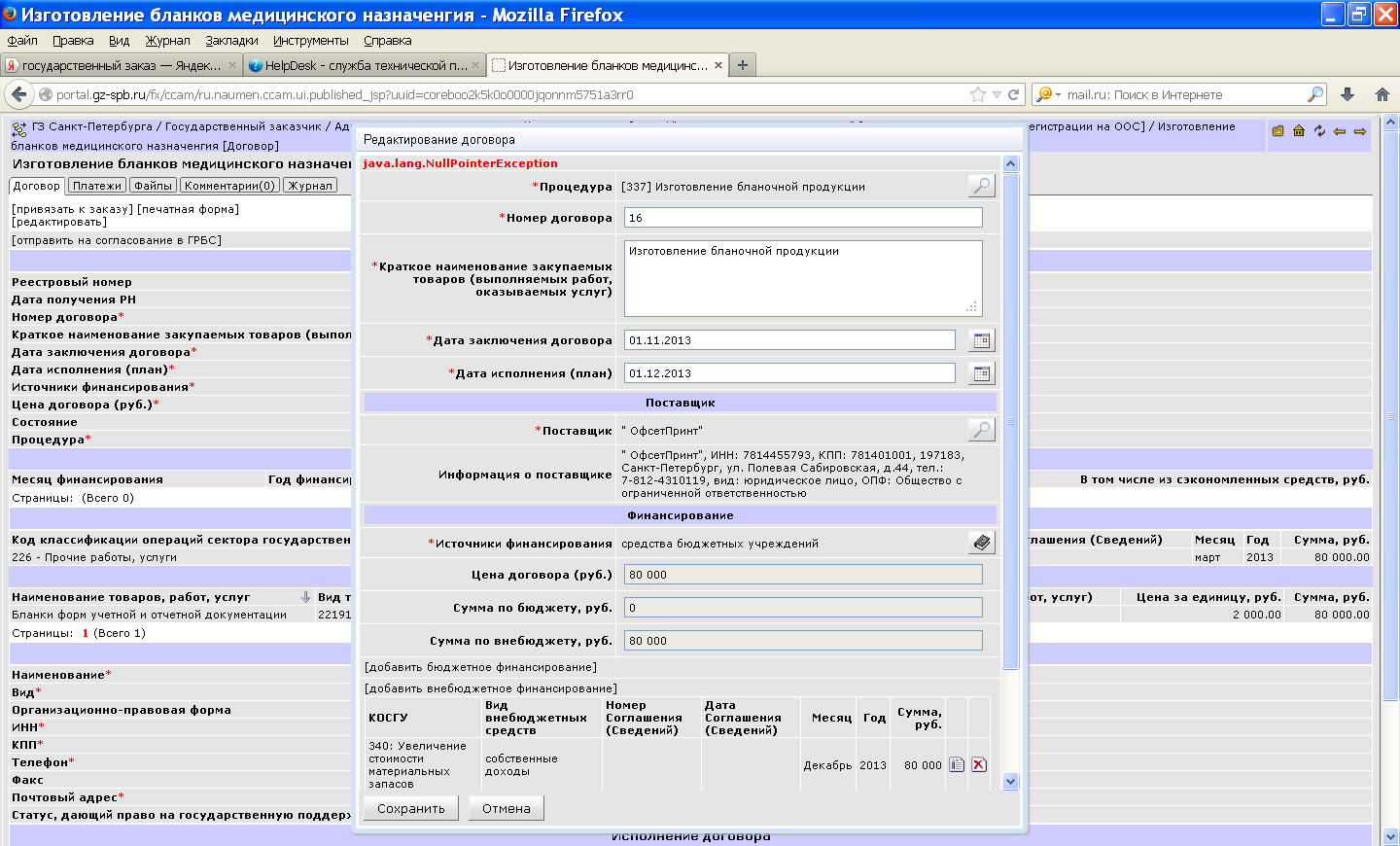Viewport: 1400px width, 846px height.
Task: Click the [печатная форма] link
Action: point(188,209)
